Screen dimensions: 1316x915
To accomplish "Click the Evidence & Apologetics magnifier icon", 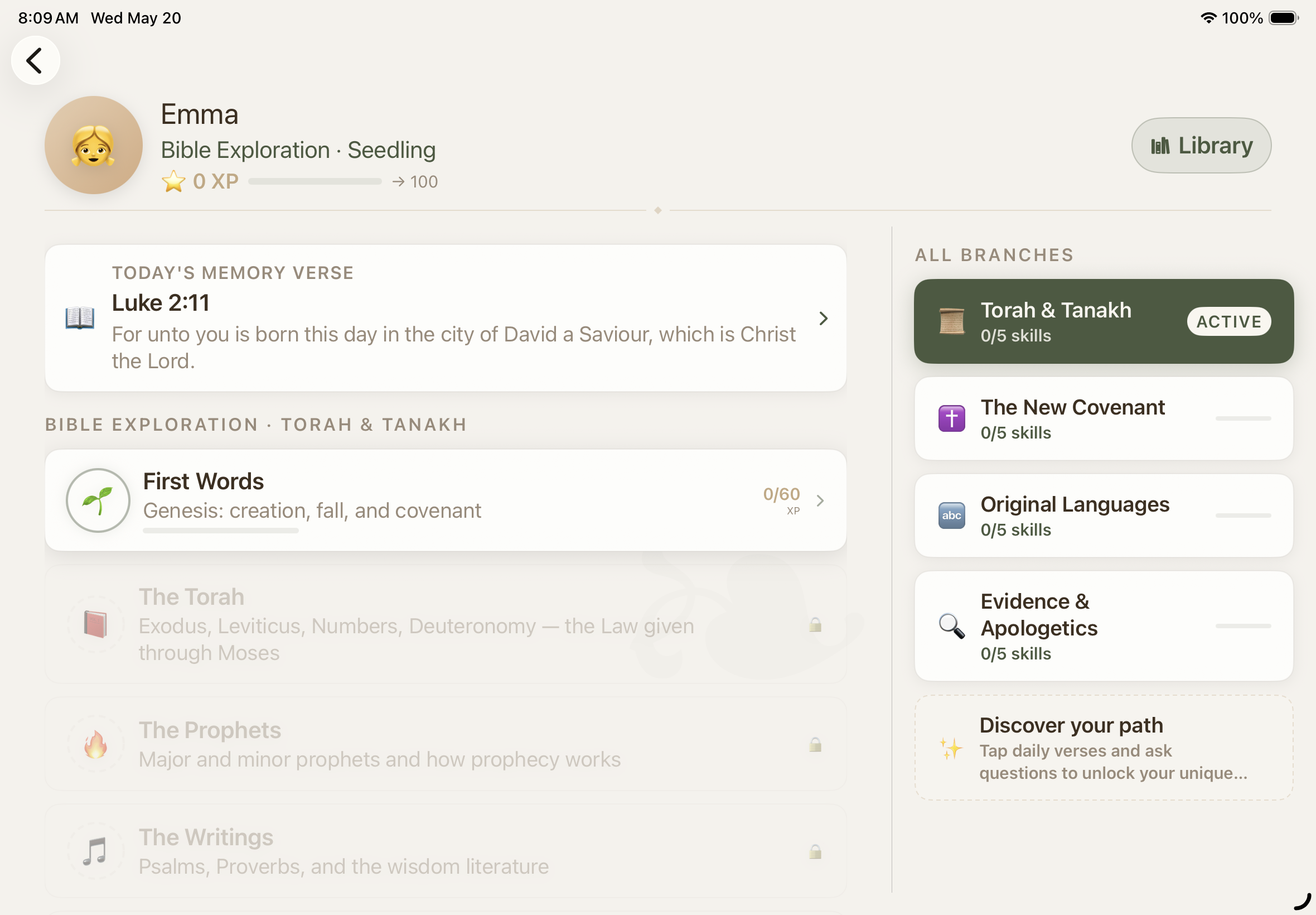I will click(x=952, y=626).
